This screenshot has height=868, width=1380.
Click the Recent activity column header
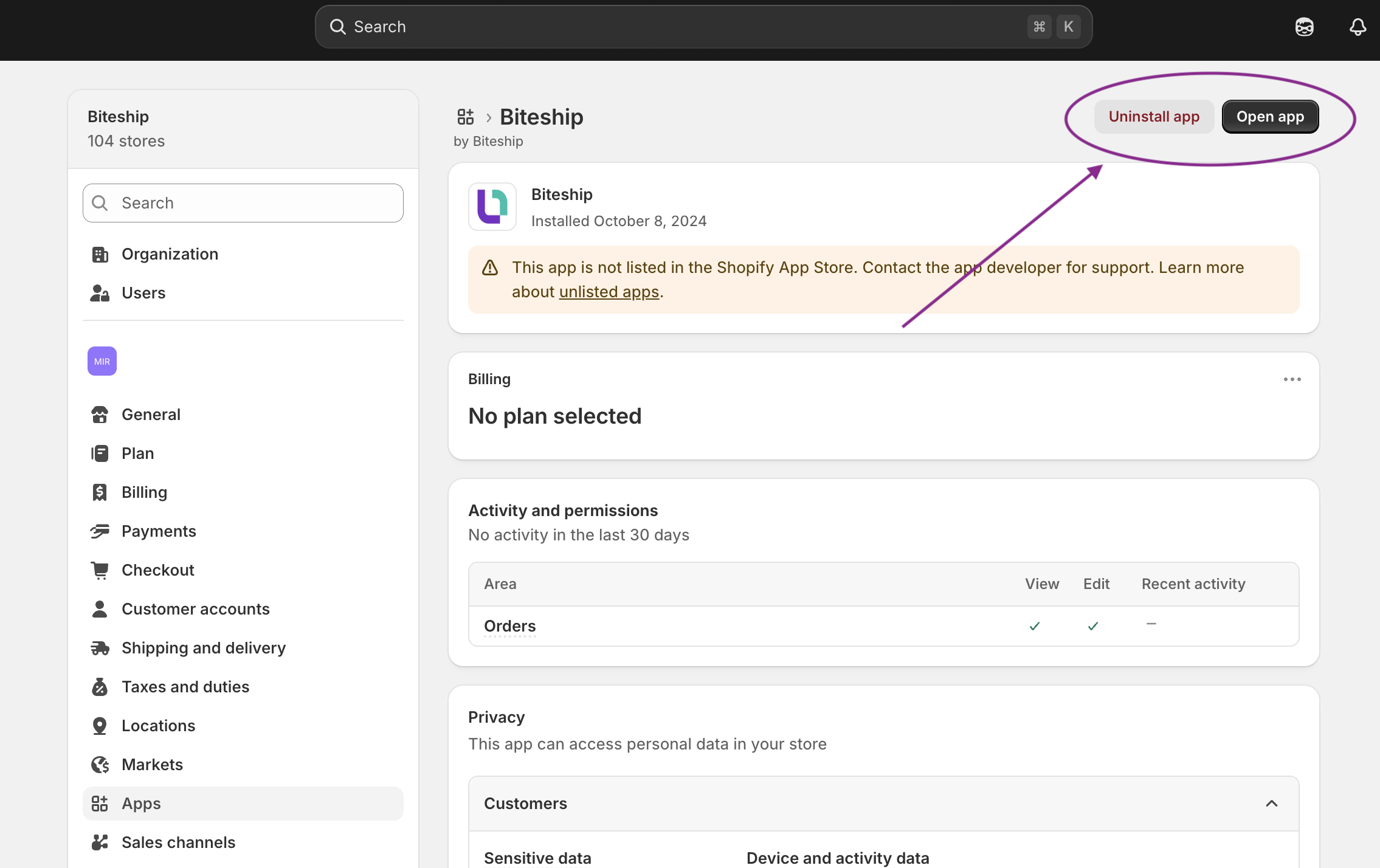click(1193, 584)
